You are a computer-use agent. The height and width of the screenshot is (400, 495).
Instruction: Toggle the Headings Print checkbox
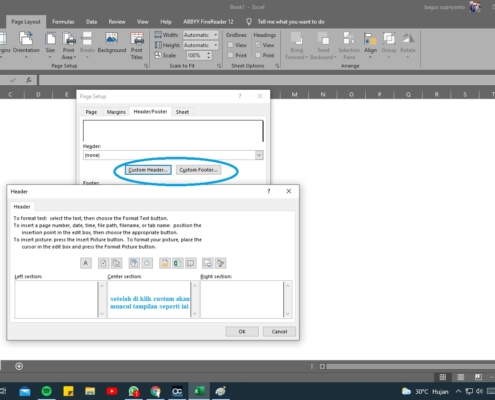coord(258,55)
